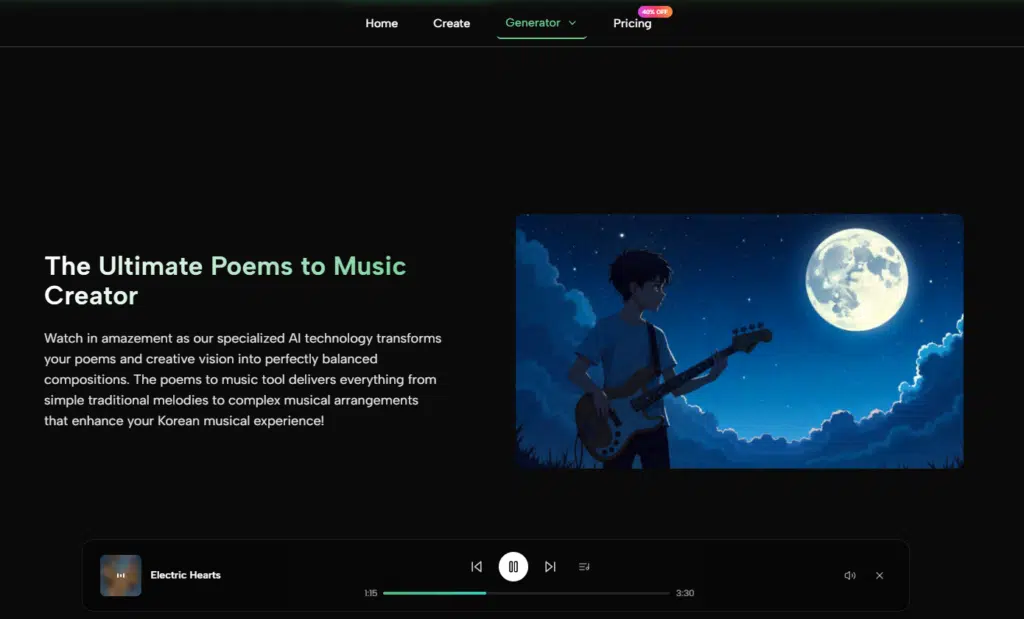
Task: Close the music player bar
Action: click(x=880, y=575)
